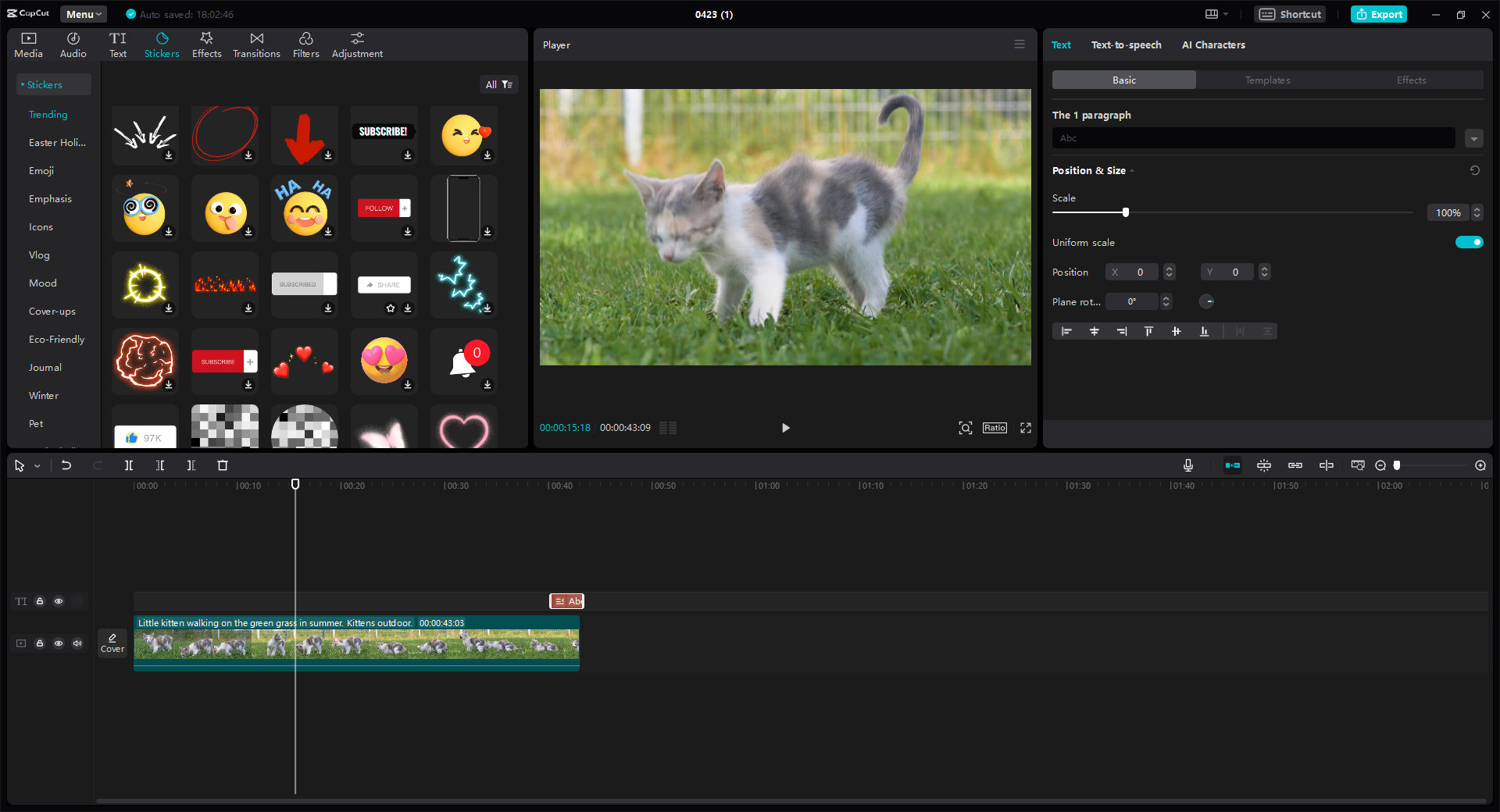1500x812 pixels.
Task: Toggle linkage icon in timeline toolbar
Action: tap(1295, 465)
